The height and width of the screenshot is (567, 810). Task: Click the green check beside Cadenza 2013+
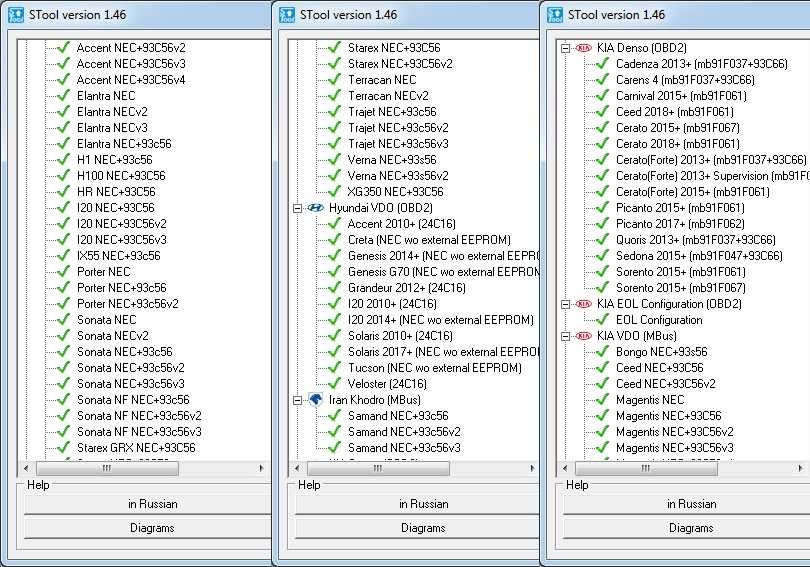(602, 64)
